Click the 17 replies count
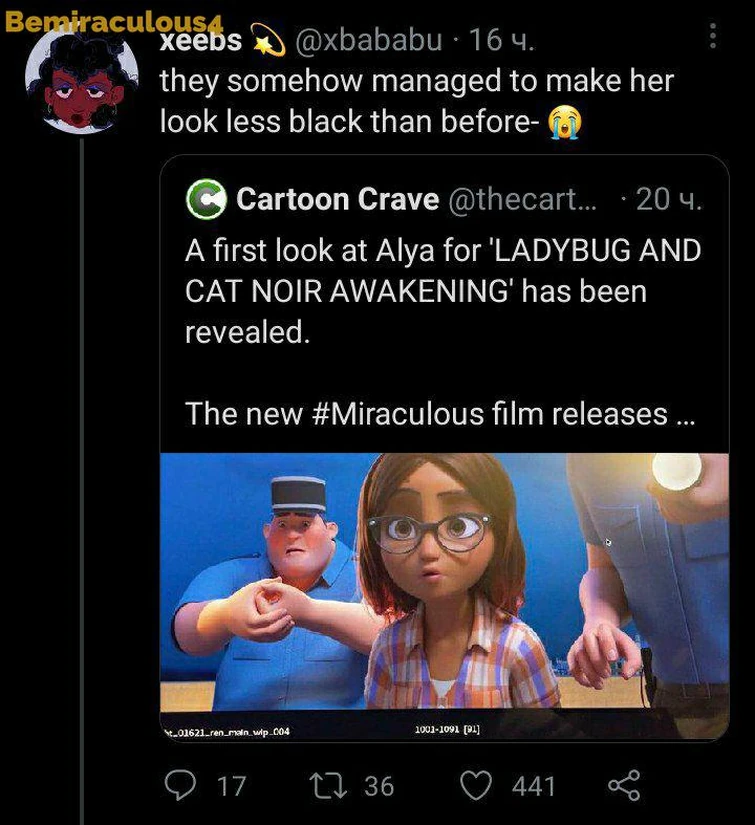Viewport: 755px width, 825px height. [231, 787]
